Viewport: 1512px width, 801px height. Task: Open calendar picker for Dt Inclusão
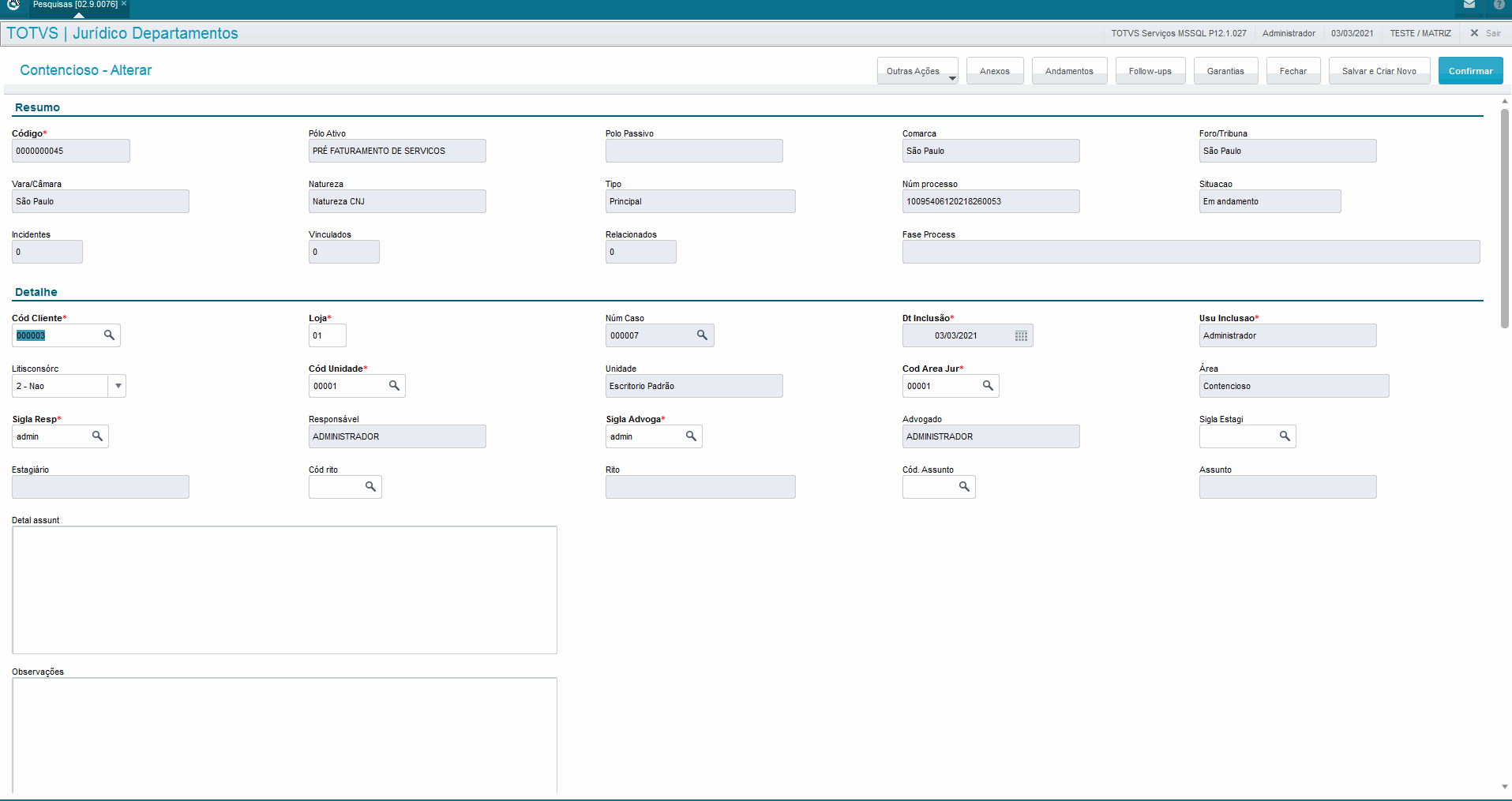1021,335
